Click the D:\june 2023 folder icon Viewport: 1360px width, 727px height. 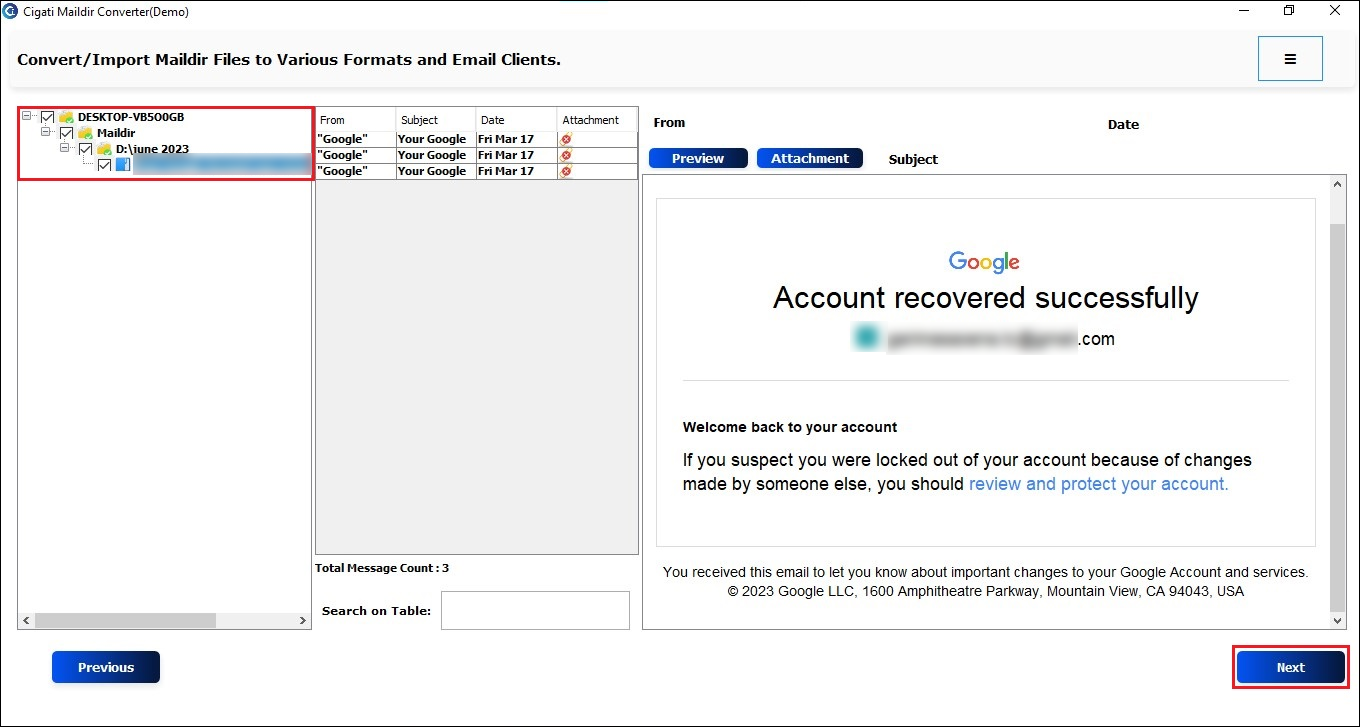tap(104, 149)
